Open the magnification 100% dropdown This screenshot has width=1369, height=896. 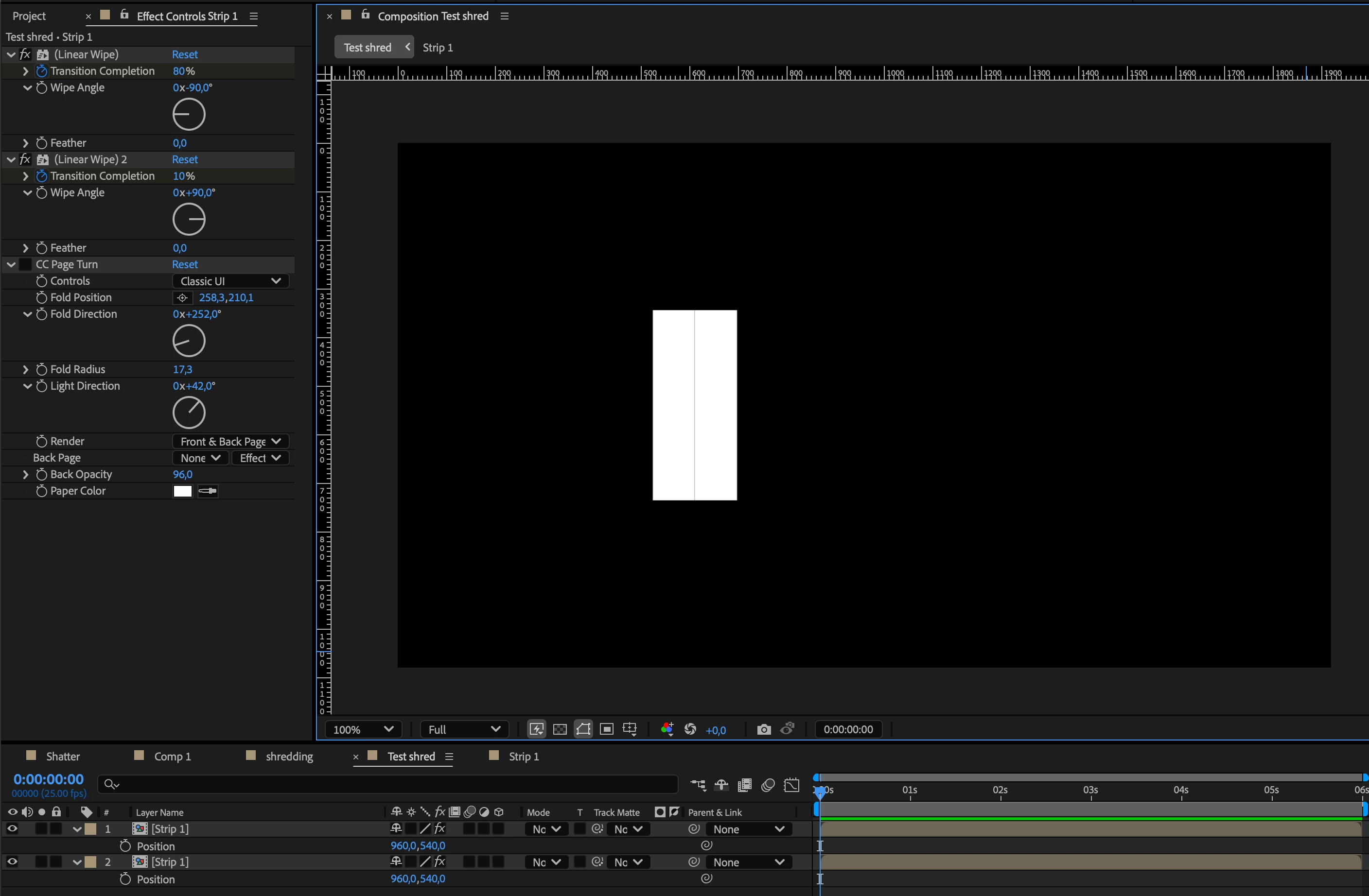(x=363, y=729)
